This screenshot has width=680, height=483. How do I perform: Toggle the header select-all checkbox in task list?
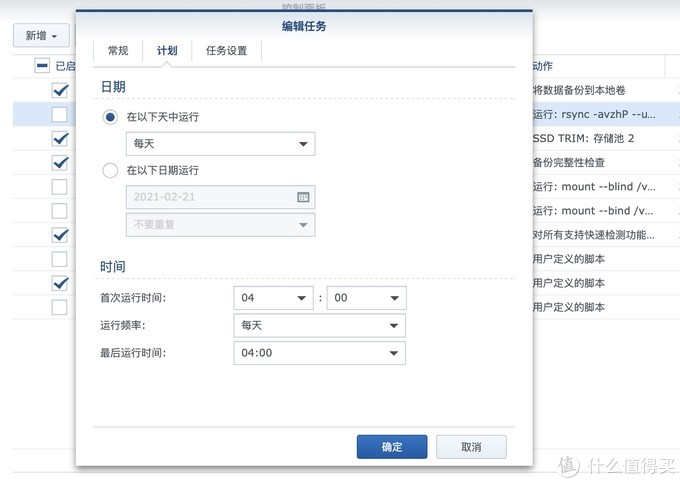click(42, 66)
